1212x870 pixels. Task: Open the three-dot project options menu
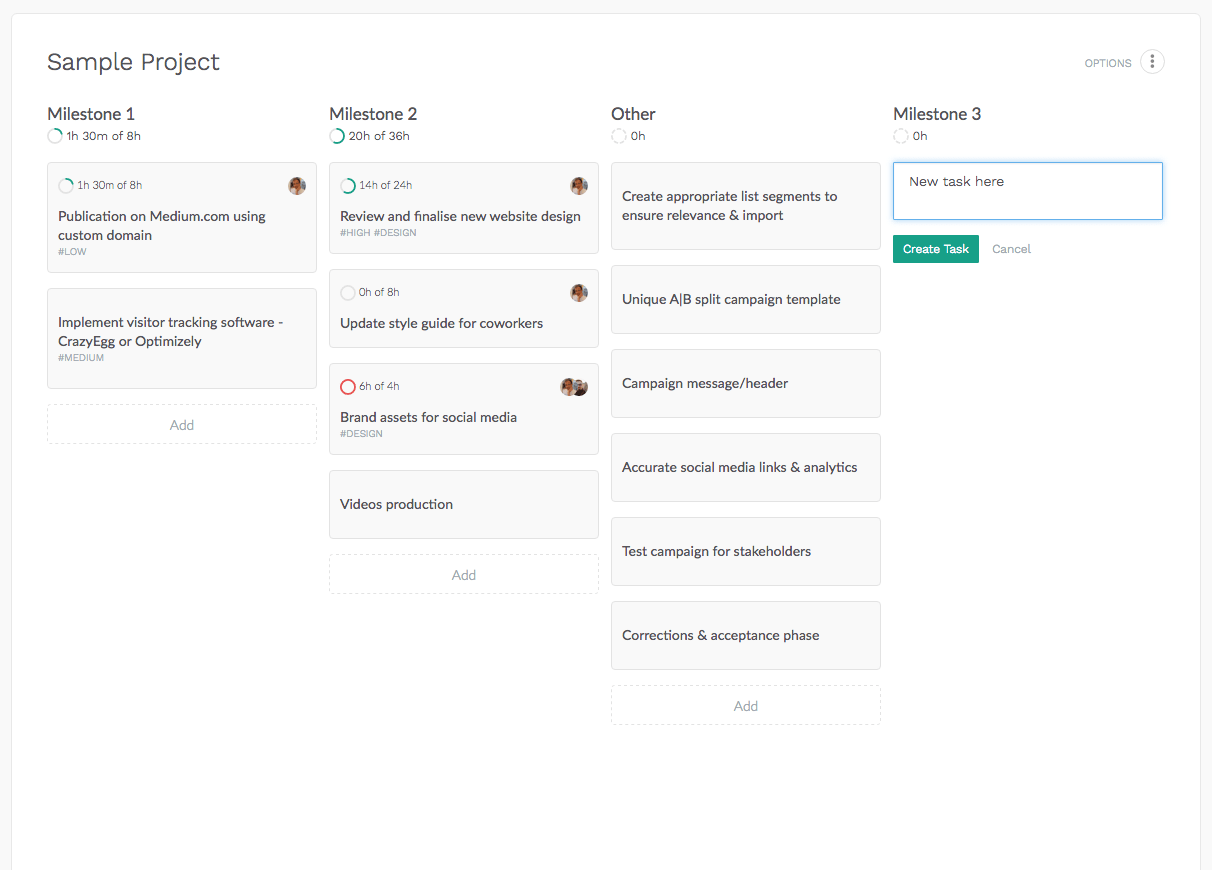1152,62
